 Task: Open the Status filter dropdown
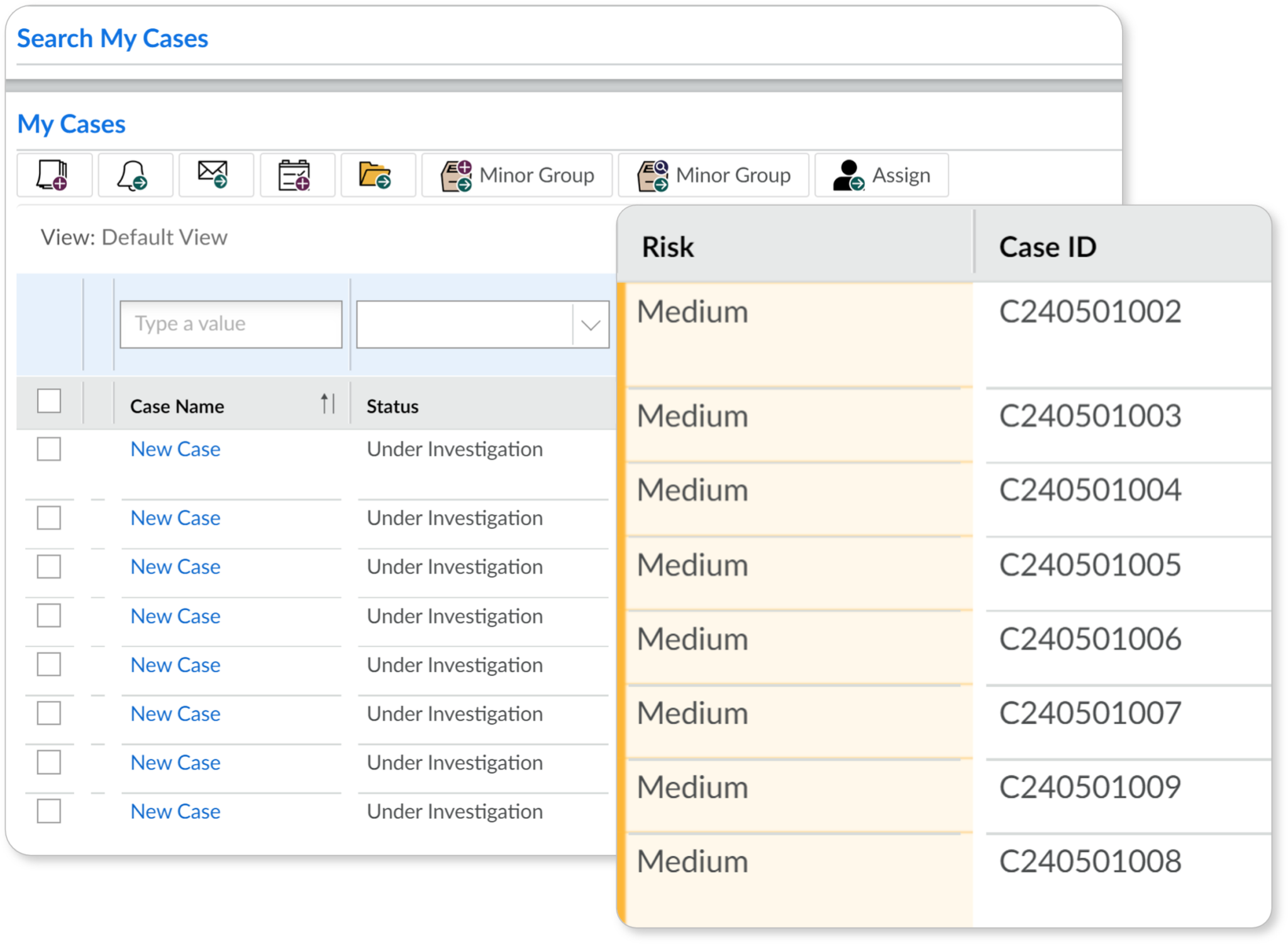click(590, 325)
